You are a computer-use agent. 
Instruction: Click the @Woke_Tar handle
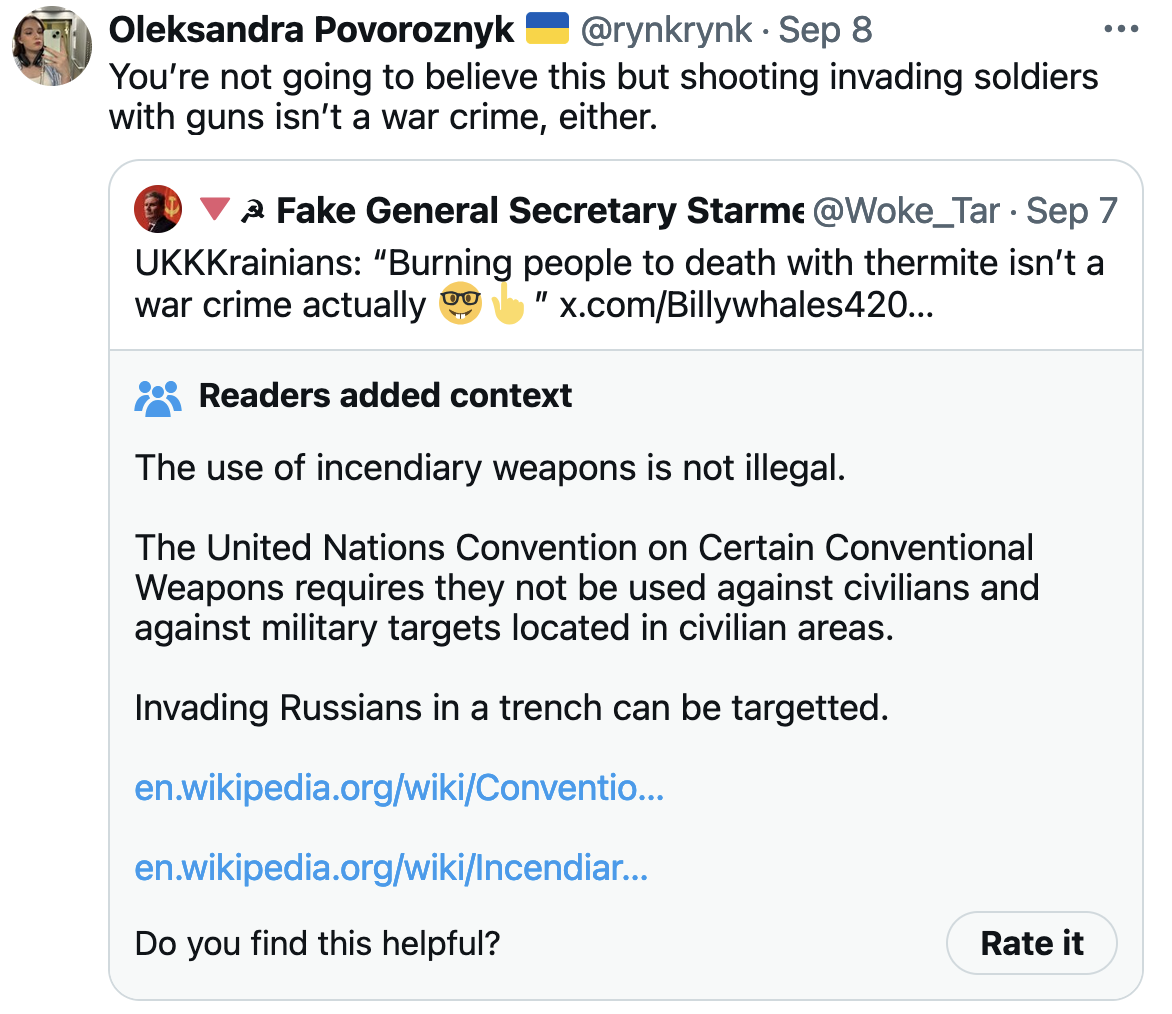click(906, 211)
